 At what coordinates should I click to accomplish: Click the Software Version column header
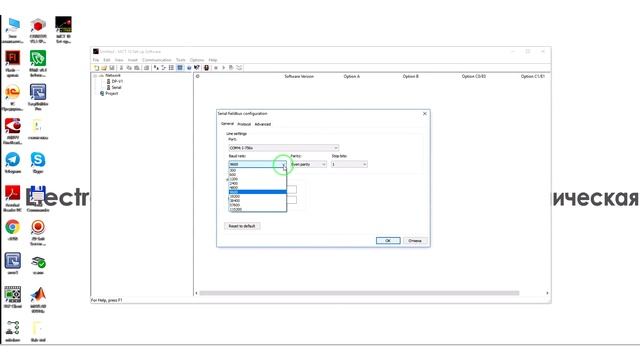[299, 76]
